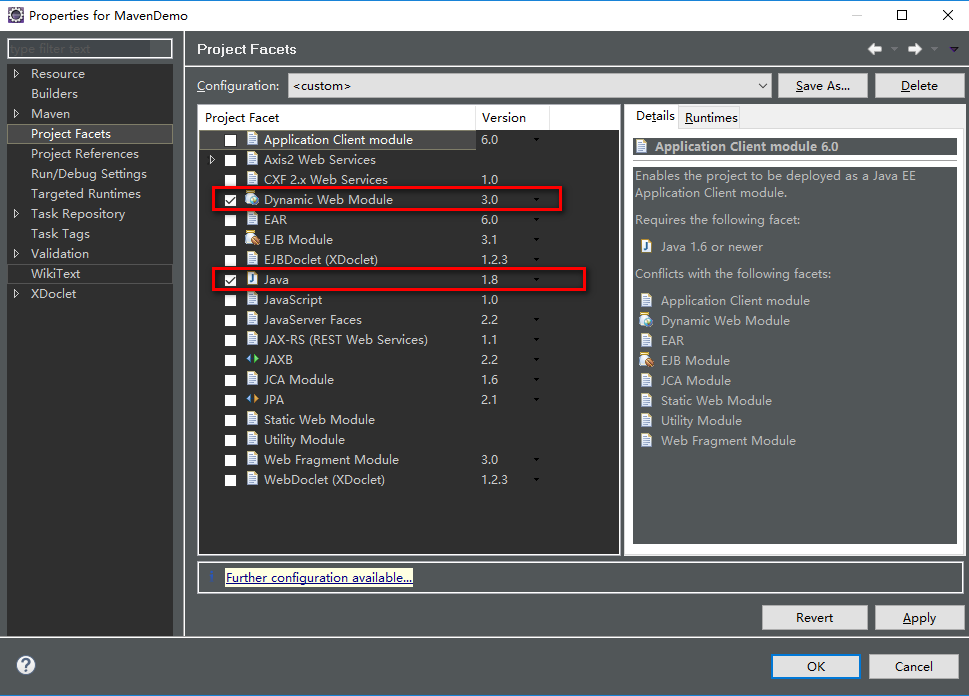Click the type filter text field
The height and width of the screenshot is (696, 969).
click(90, 48)
